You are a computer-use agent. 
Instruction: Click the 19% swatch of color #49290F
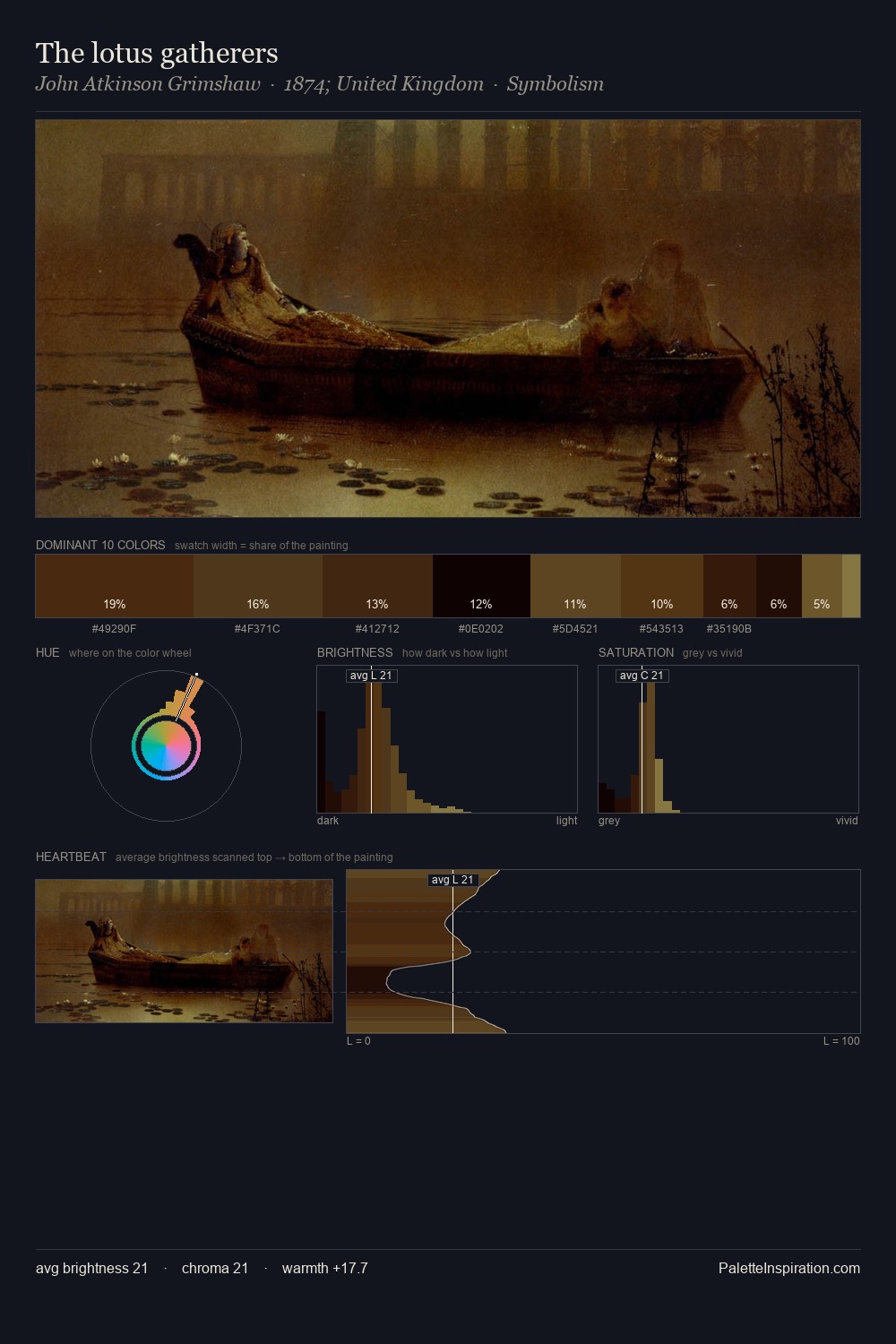pyautogui.click(x=115, y=586)
